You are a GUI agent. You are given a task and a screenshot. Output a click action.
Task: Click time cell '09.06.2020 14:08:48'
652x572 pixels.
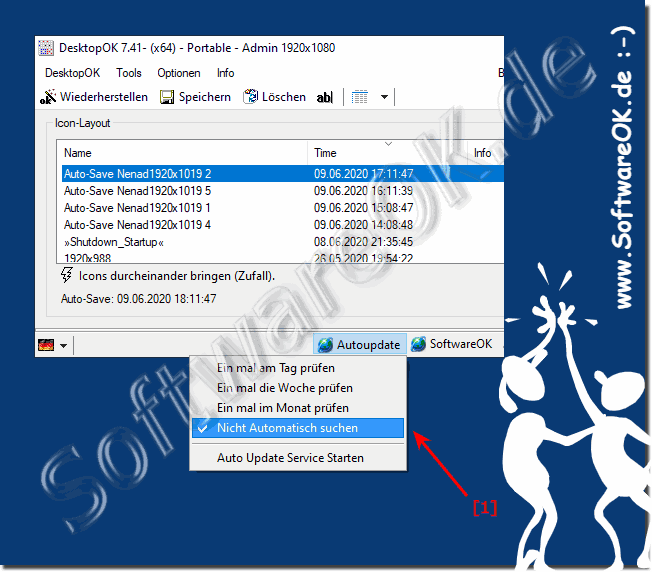click(x=363, y=225)
